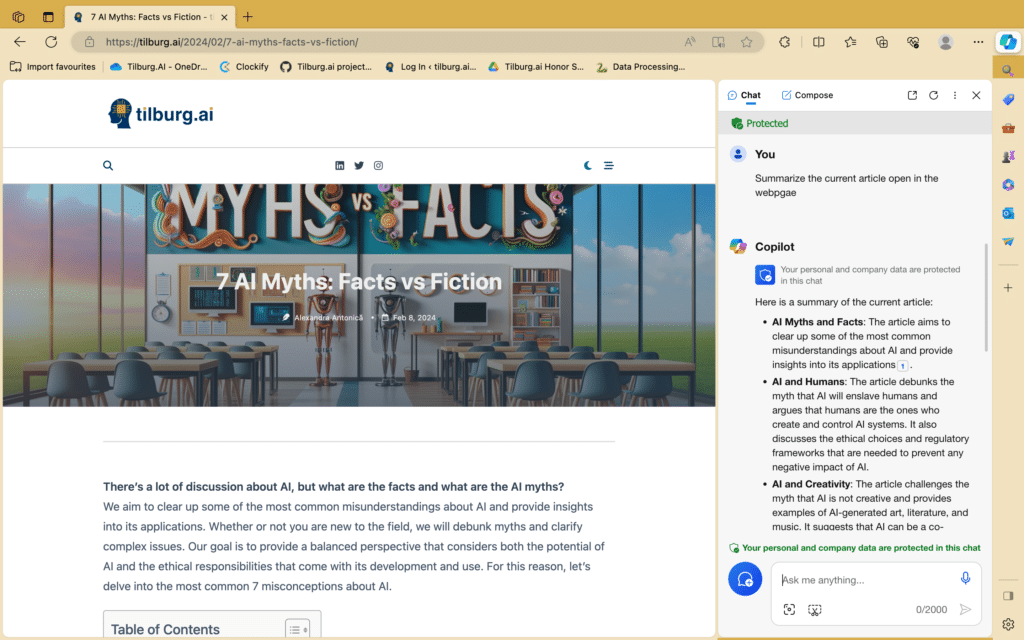Click the website search magnifier icon
Viewport: 1024px width, 640px height.
pyautogui.click(x=108, y=166)
